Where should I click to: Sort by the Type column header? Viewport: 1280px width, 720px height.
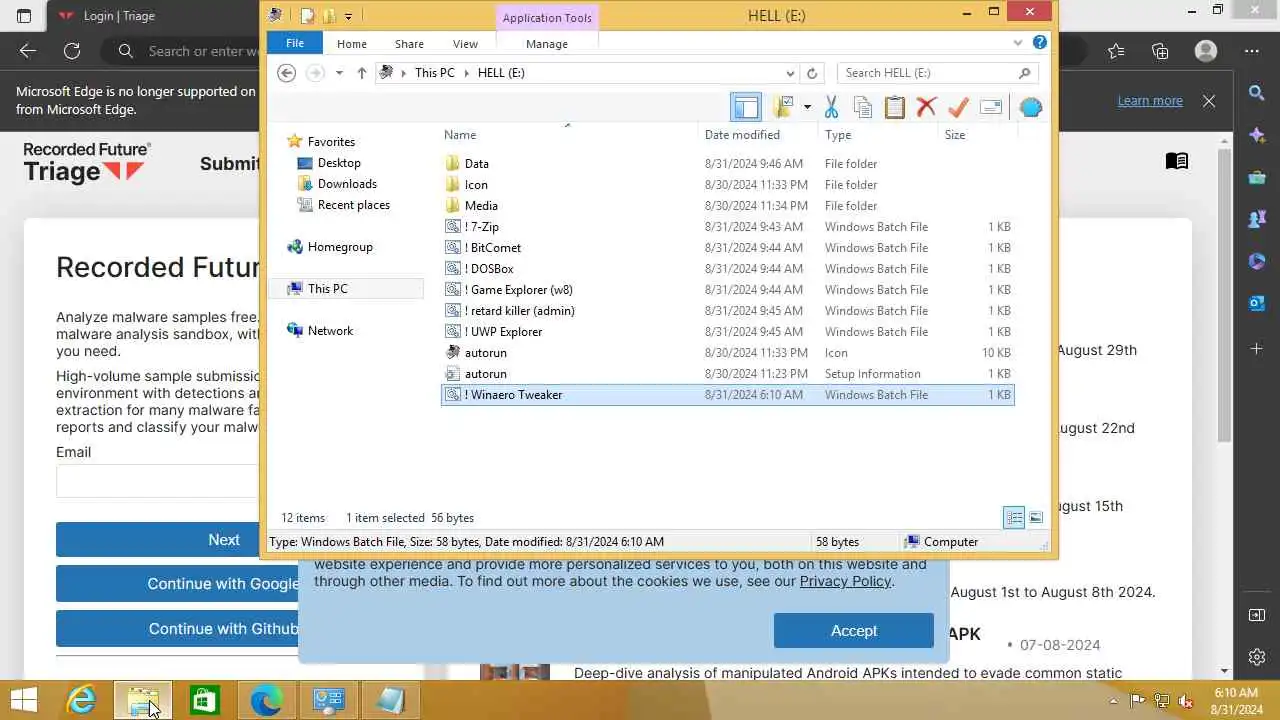[838, 135]
